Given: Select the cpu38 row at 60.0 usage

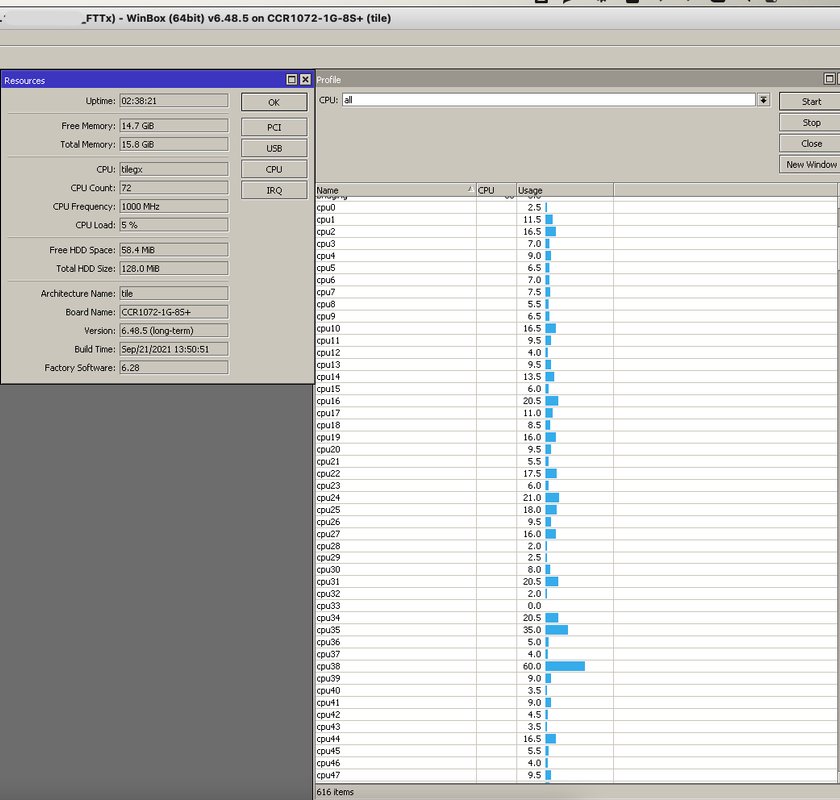Looking at the screenshot, I should [x=576, y=666].
